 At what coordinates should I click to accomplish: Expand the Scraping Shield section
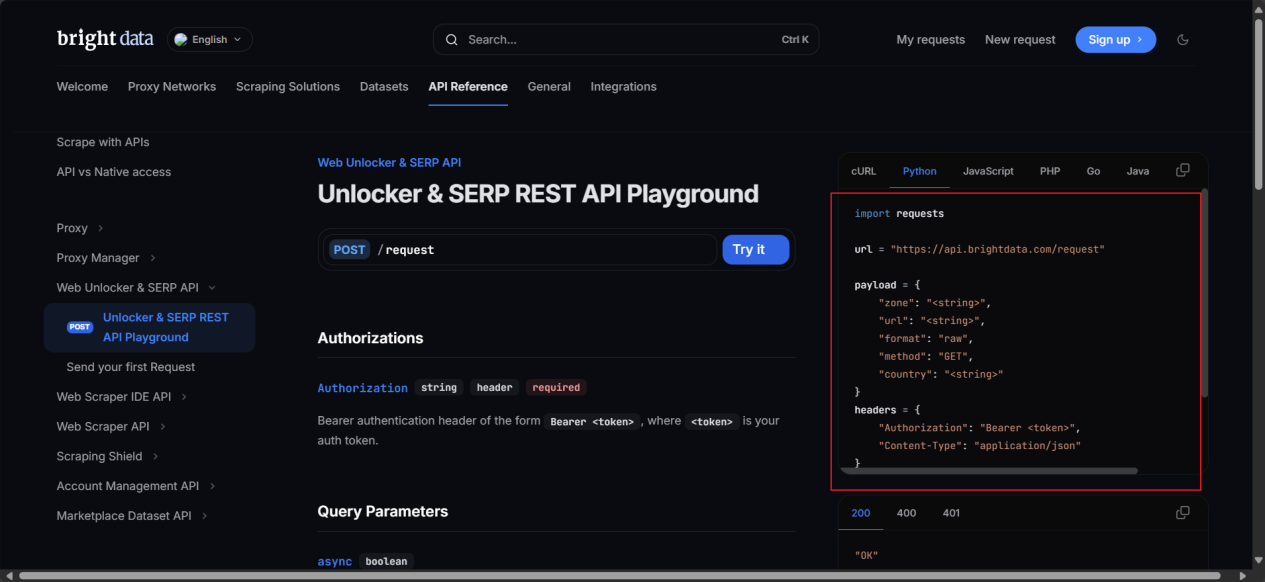click(108, 457)
